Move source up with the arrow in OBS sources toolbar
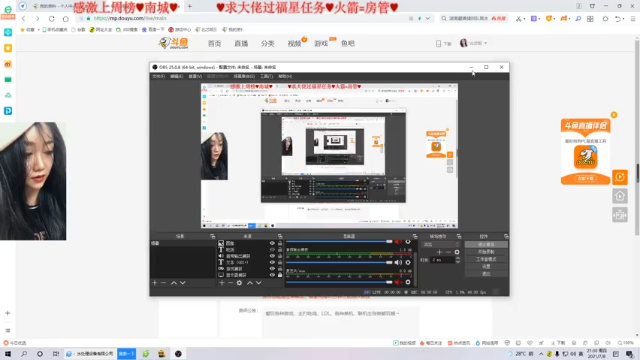 (249, 282)
